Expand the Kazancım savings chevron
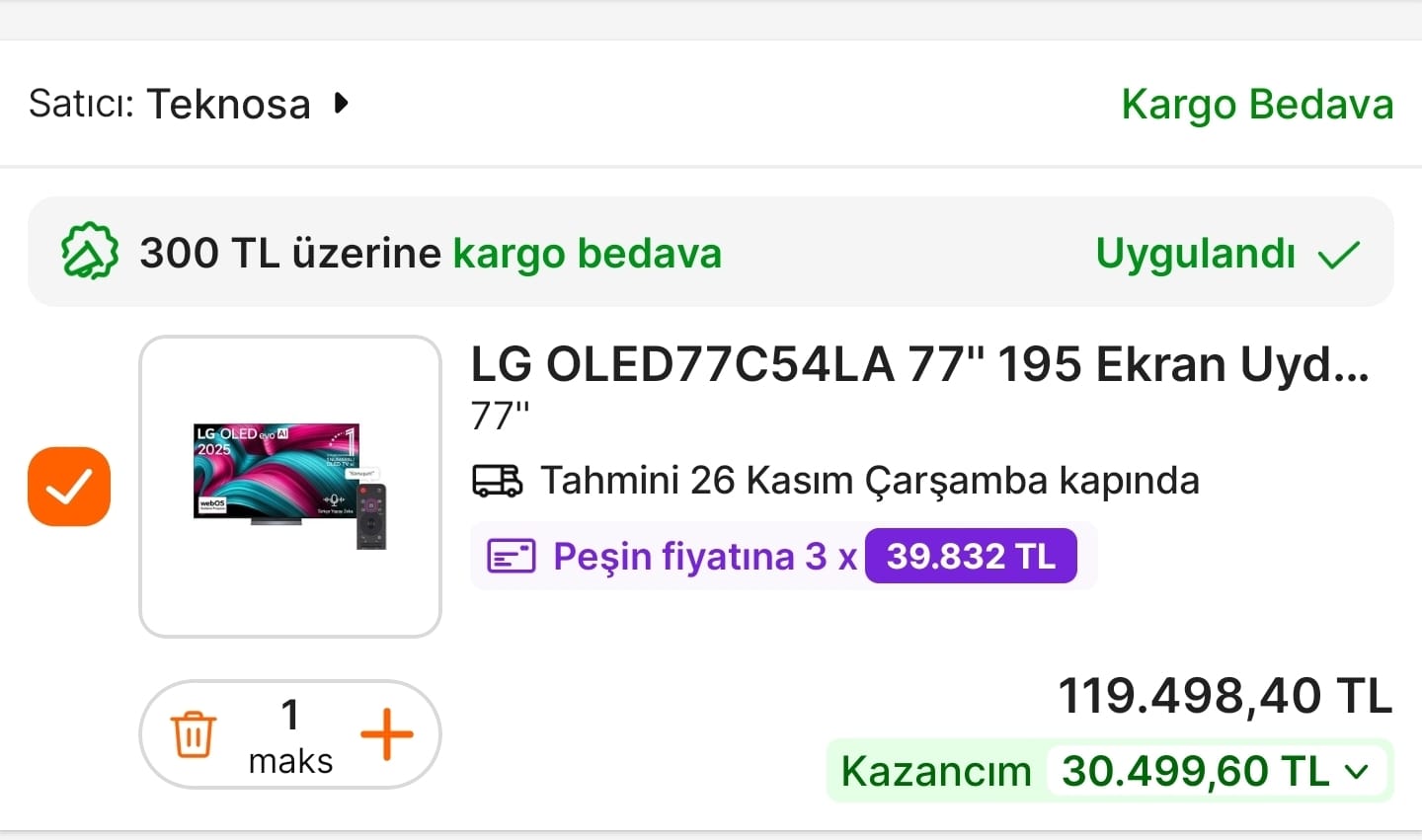 [x=1358, y=772]
